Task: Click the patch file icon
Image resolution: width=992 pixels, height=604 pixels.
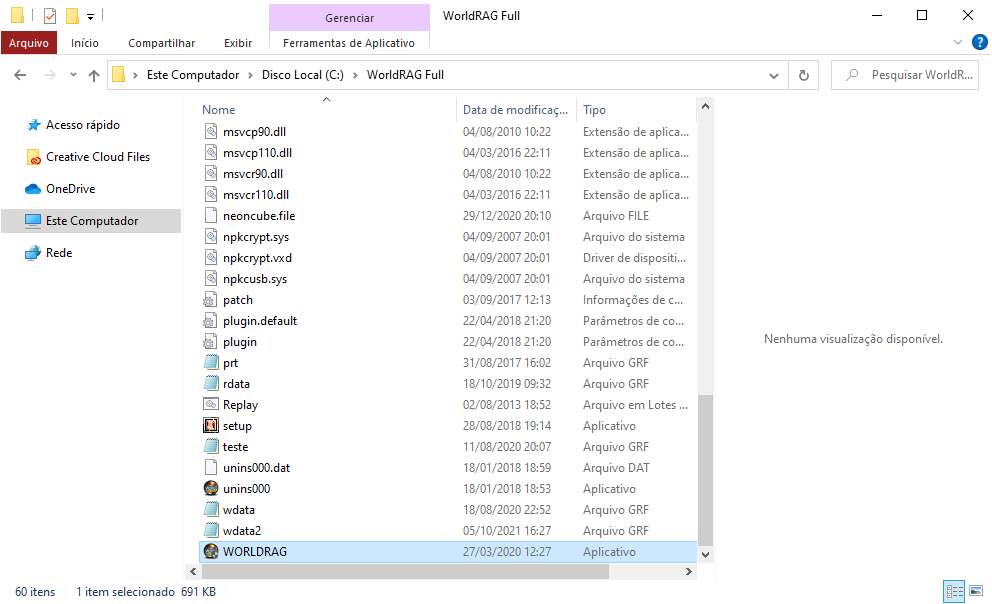Action: (211, 300)
